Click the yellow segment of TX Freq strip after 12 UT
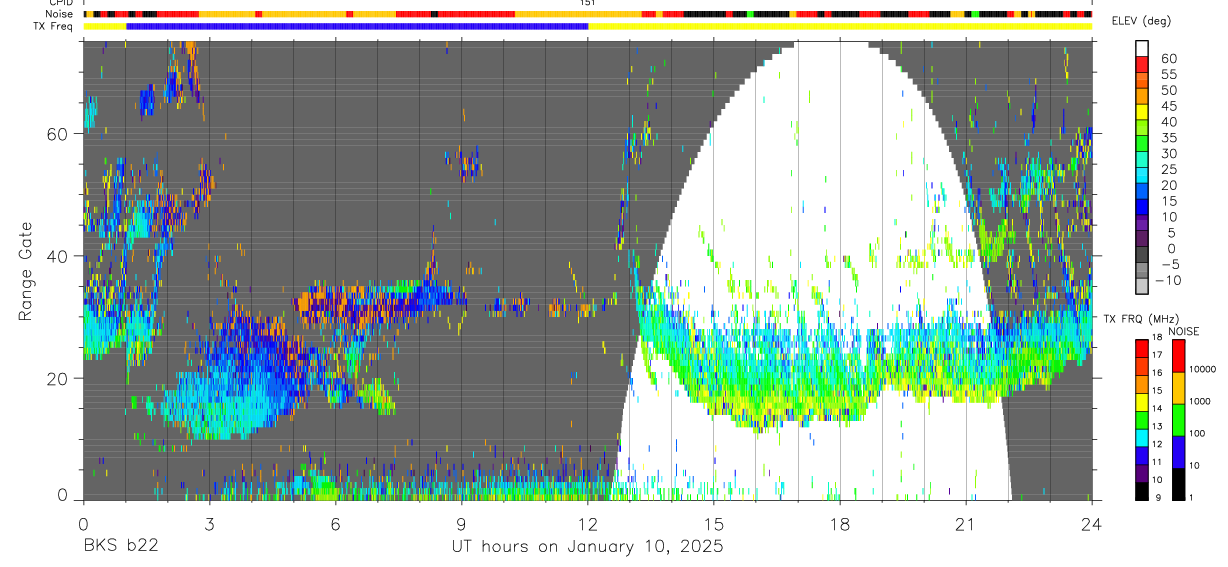Image resolution: width=1228 pixels, height=567 pixels. (840, 26)
